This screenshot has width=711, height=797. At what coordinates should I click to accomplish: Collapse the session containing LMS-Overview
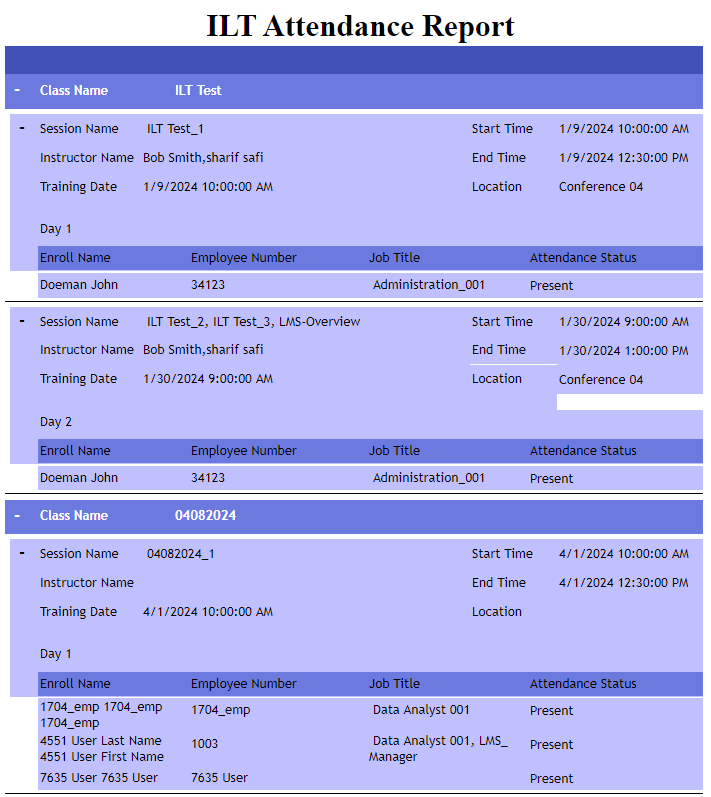(x=22, y=321)
